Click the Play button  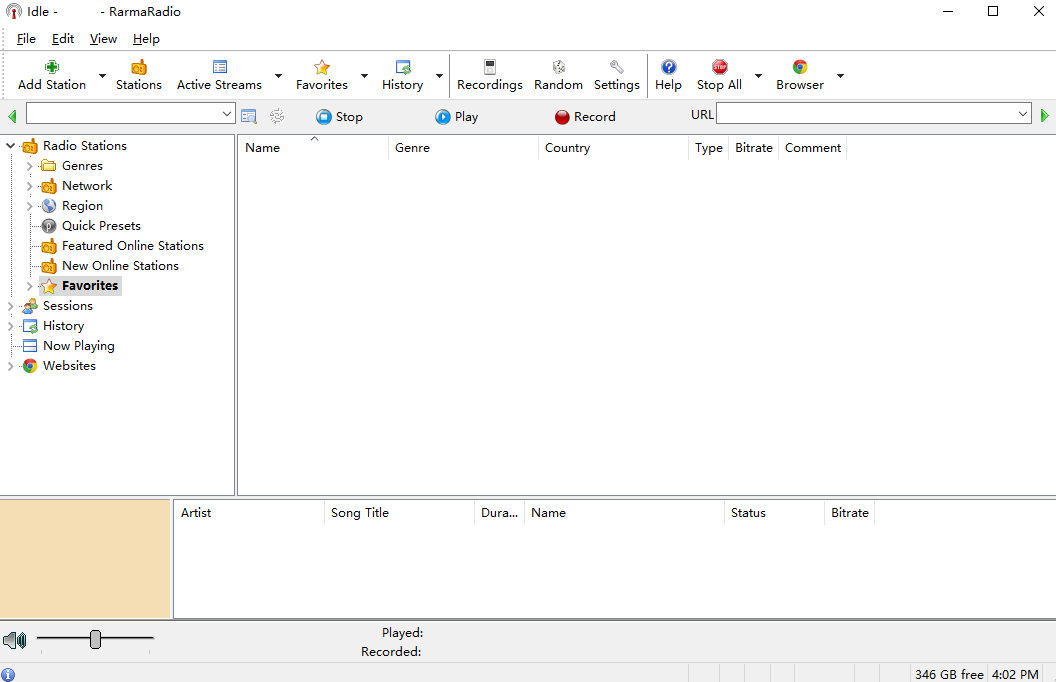[x=457, y=116]
